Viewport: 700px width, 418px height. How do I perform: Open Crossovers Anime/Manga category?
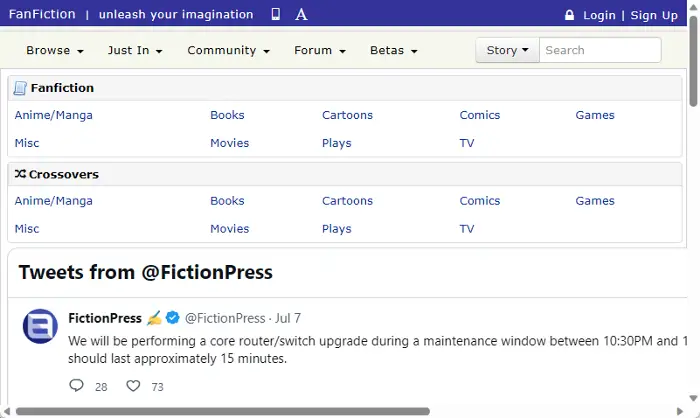[x=54, y=201]
